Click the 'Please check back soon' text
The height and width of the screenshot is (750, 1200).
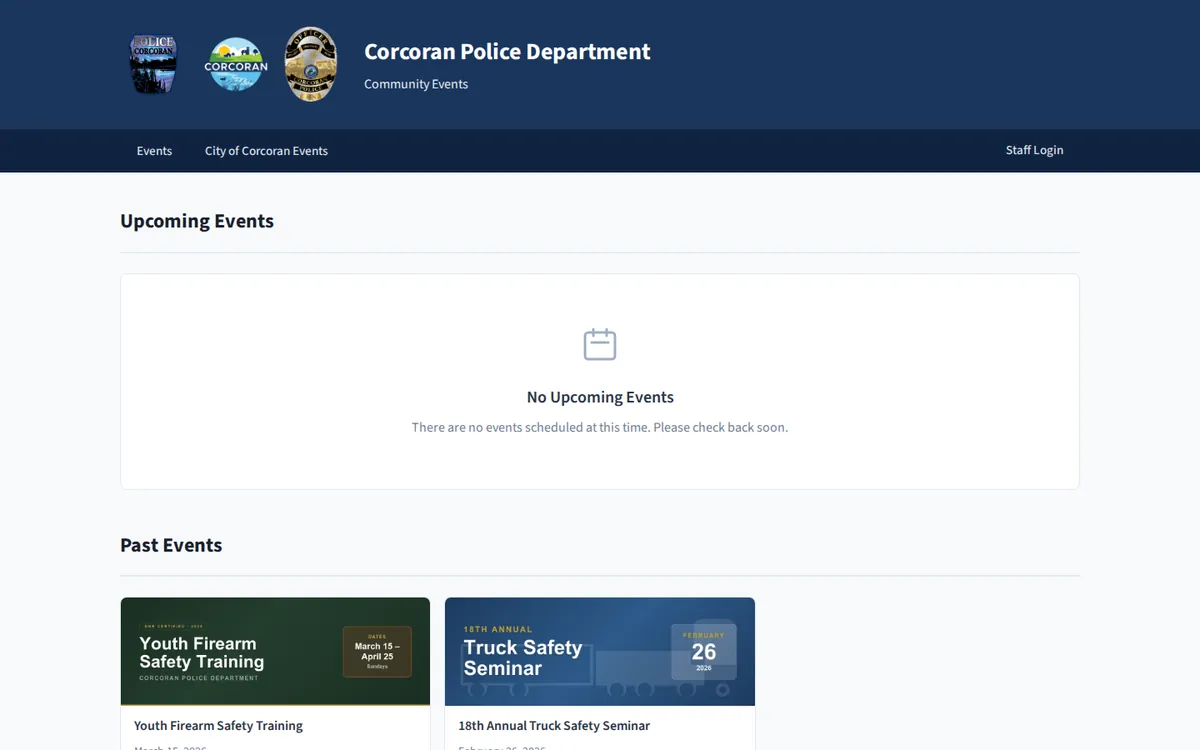click(720, 427)
